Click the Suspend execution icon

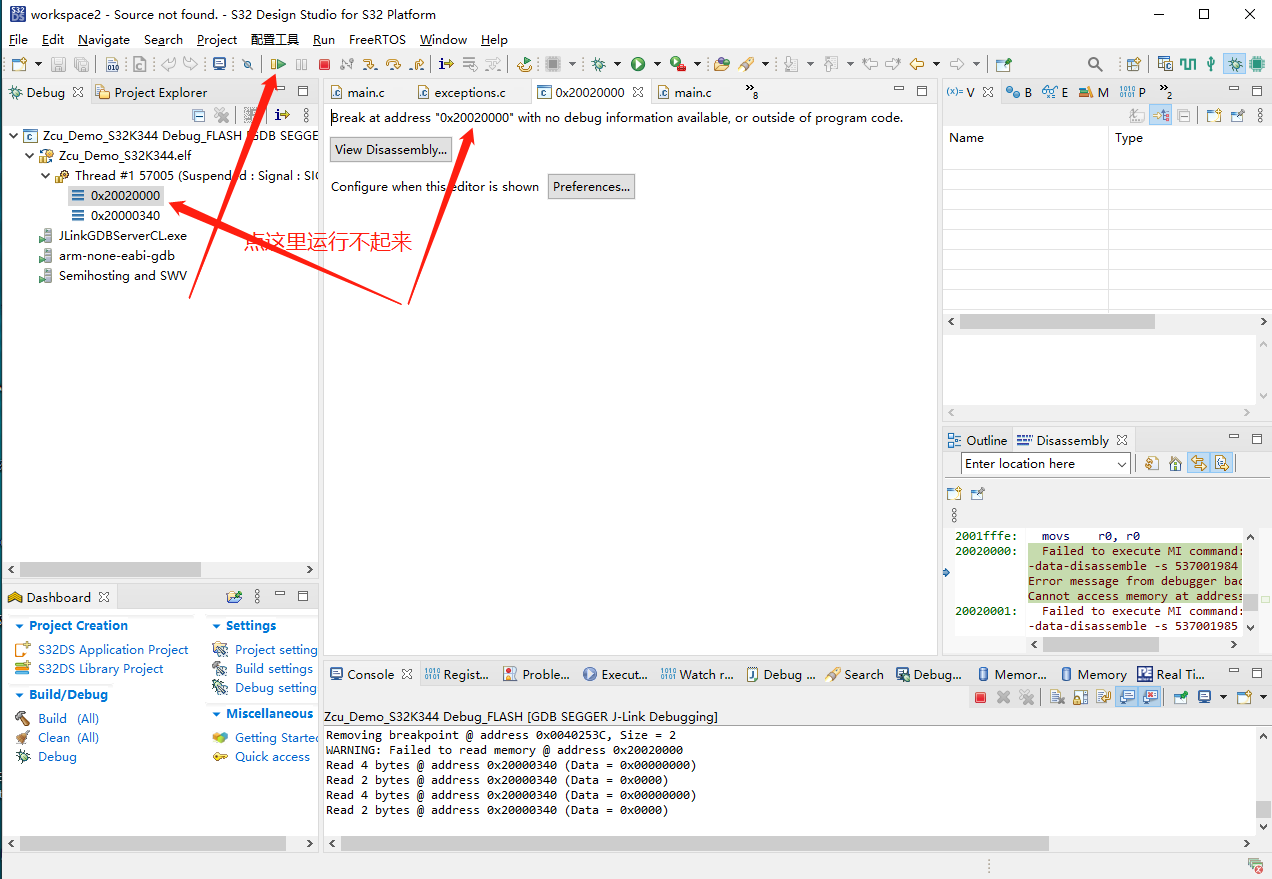pyautogui.click(x=302, y=64)
